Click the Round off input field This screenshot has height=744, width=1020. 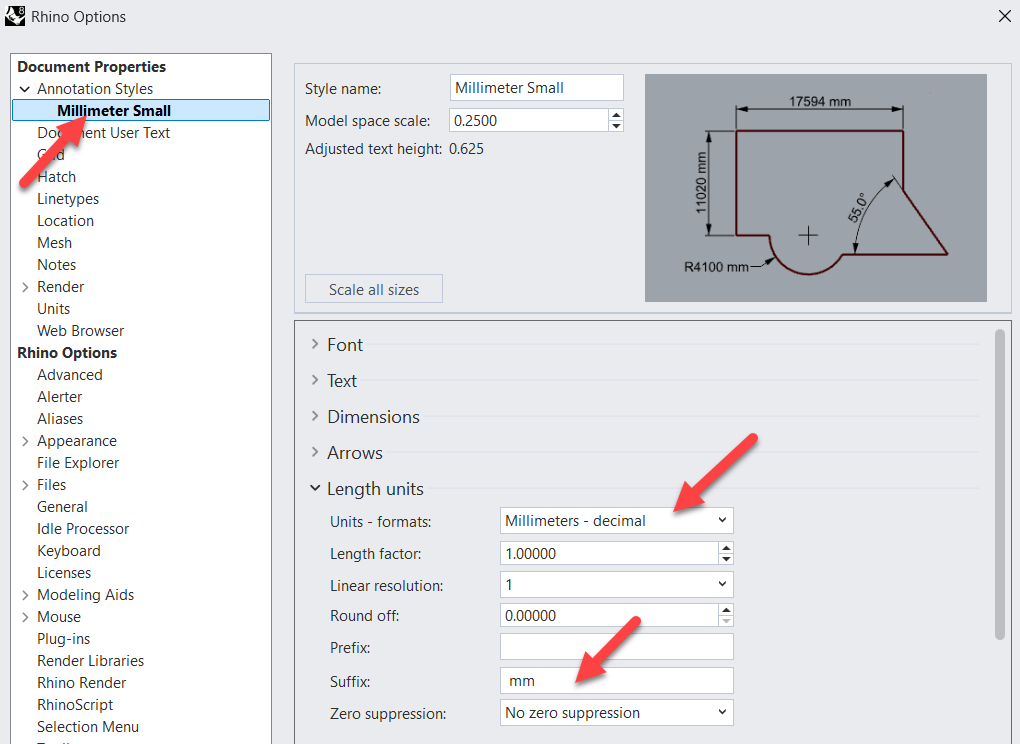610,615
